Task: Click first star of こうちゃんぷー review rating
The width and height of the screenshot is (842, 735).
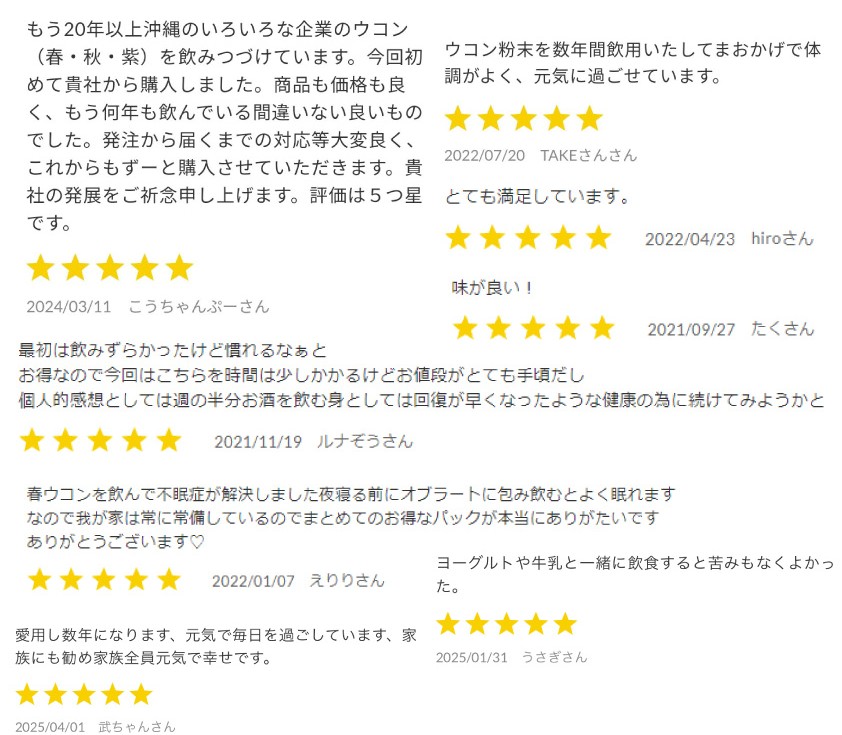Action: tap(41, 268)
